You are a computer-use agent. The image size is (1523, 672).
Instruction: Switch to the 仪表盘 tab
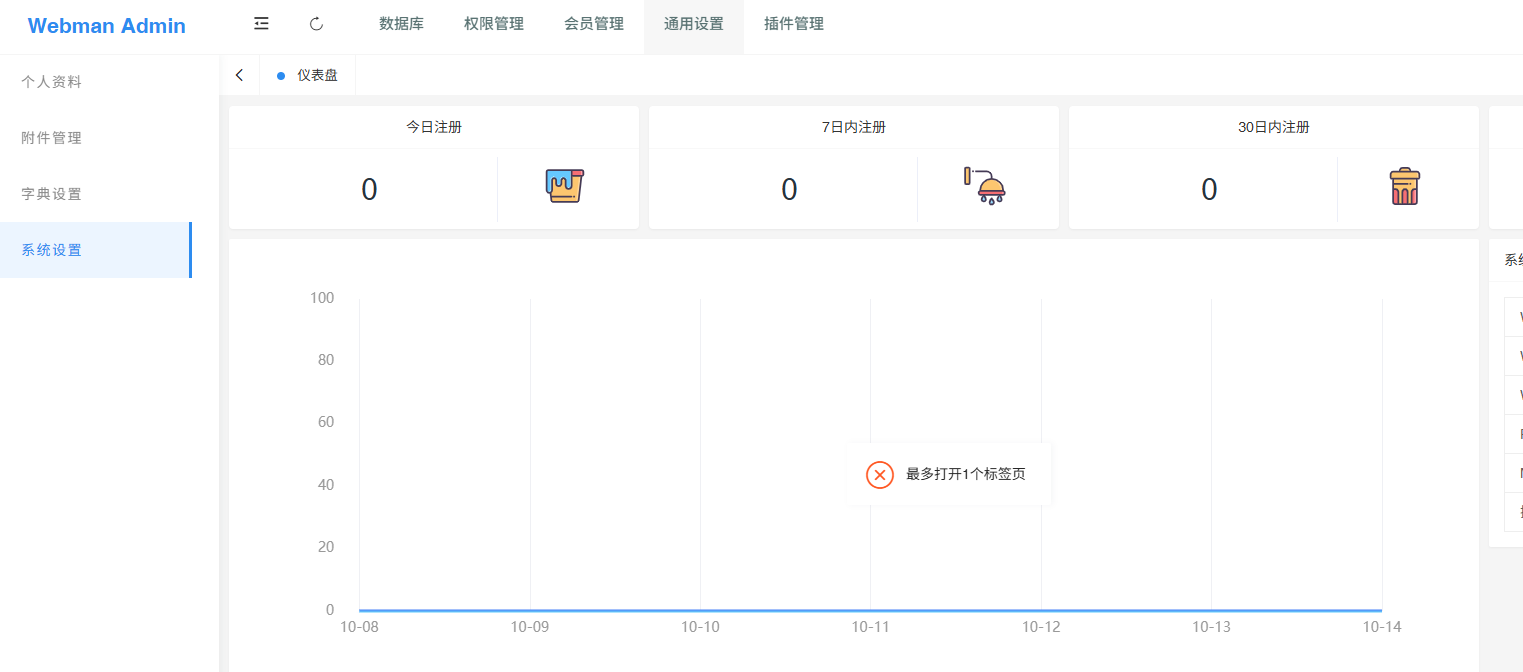(317, 76)
